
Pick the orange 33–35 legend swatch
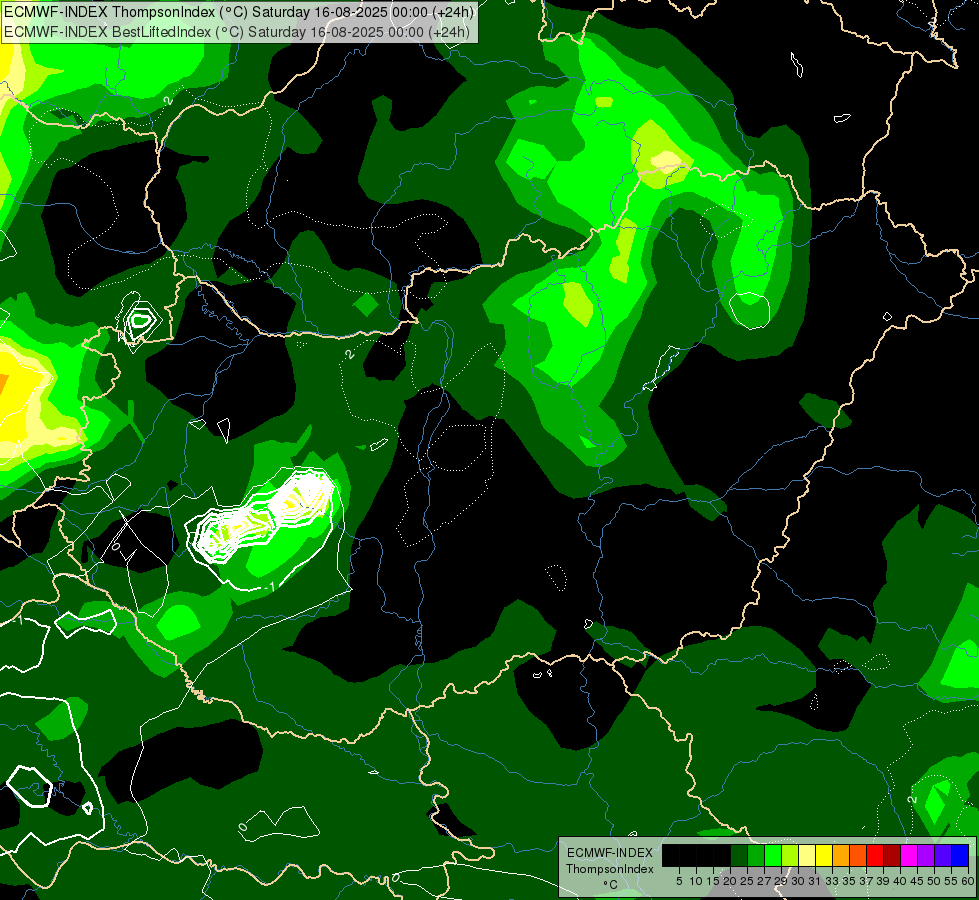pos(841,855)
